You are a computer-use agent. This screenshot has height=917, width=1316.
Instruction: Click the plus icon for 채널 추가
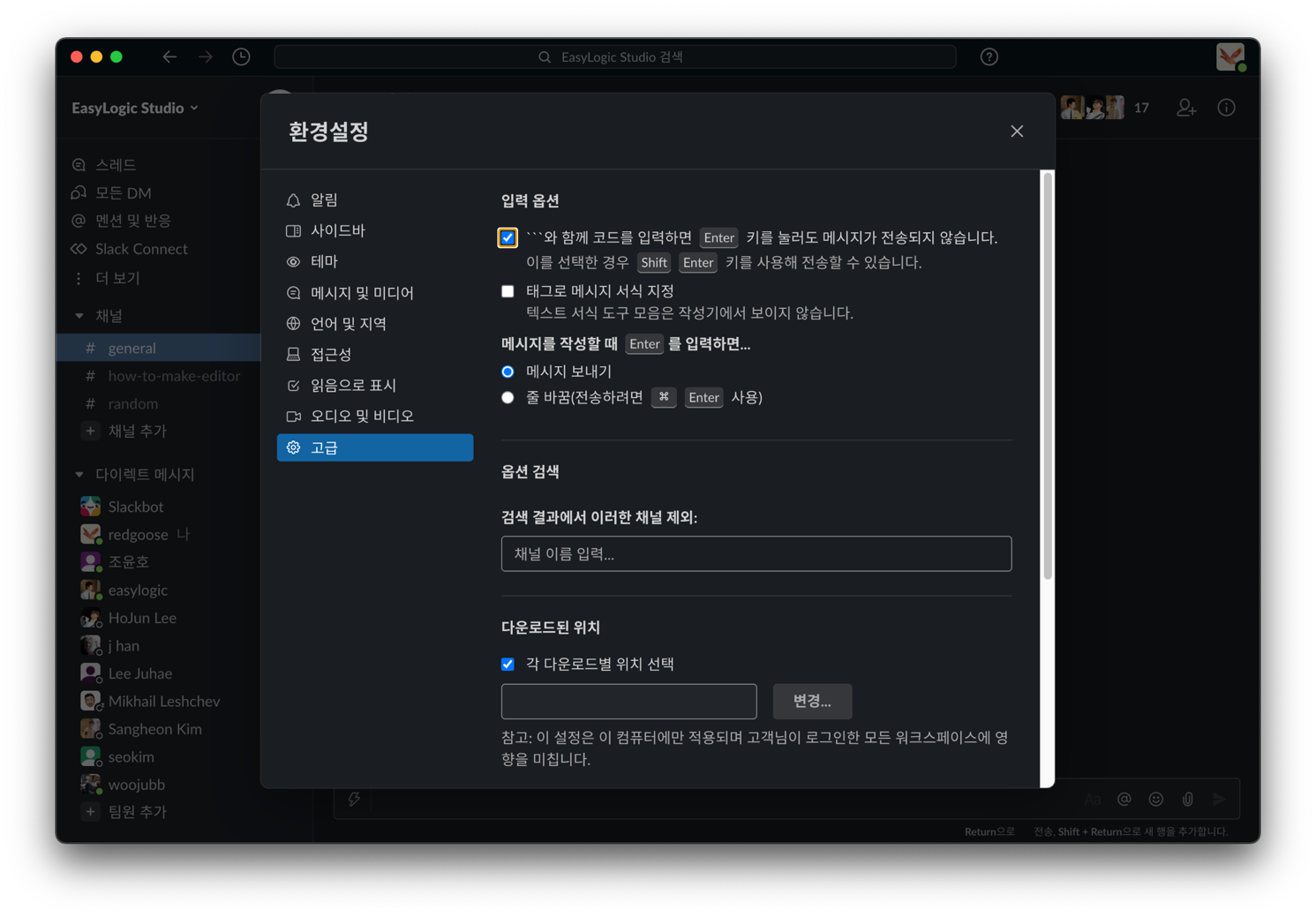tap(90, 431)
